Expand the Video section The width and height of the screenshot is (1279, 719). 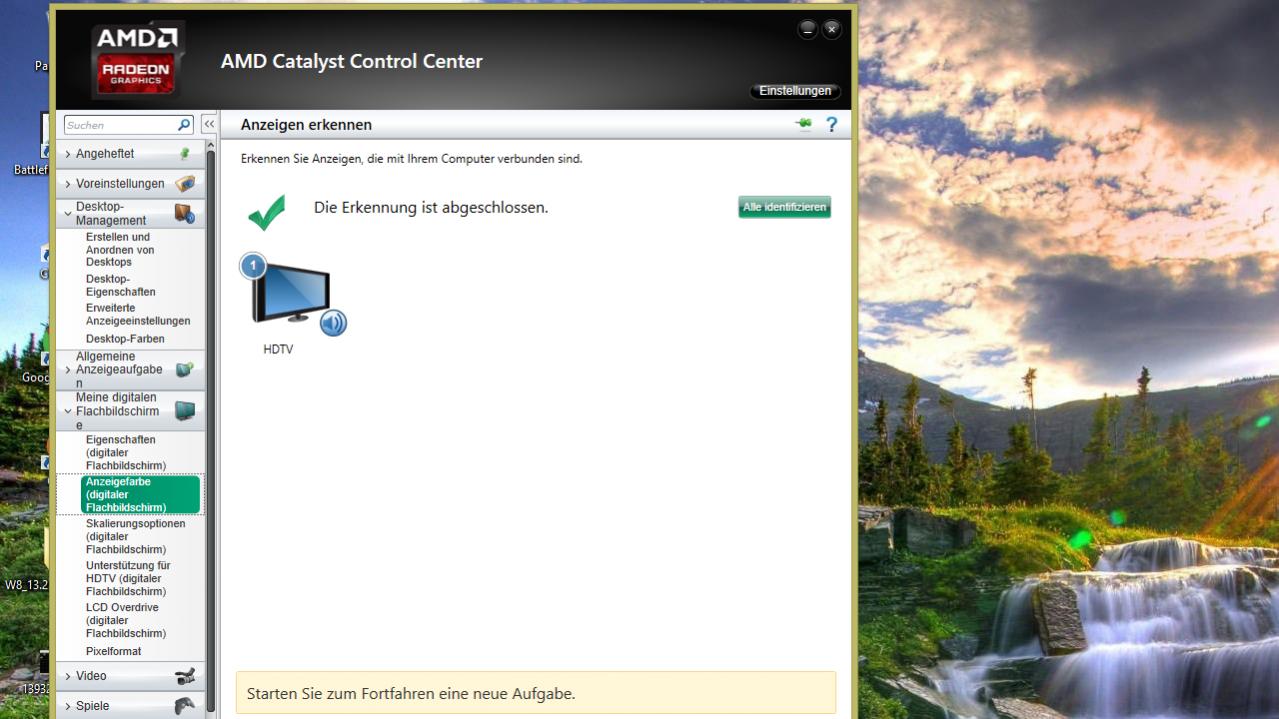[68, 676]
